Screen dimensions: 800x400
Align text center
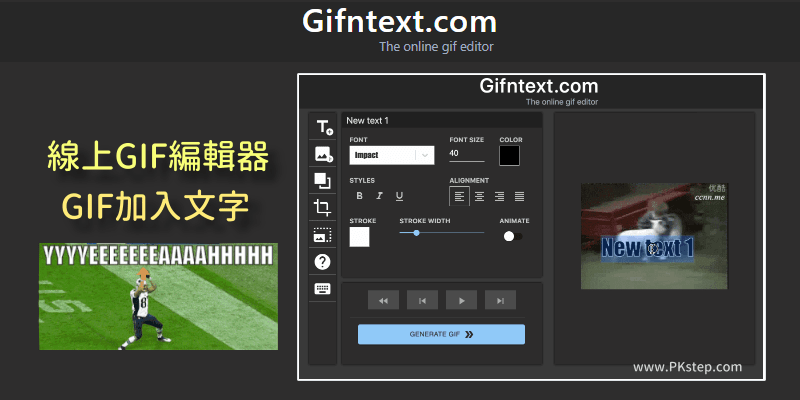click(x=480, y=196)
